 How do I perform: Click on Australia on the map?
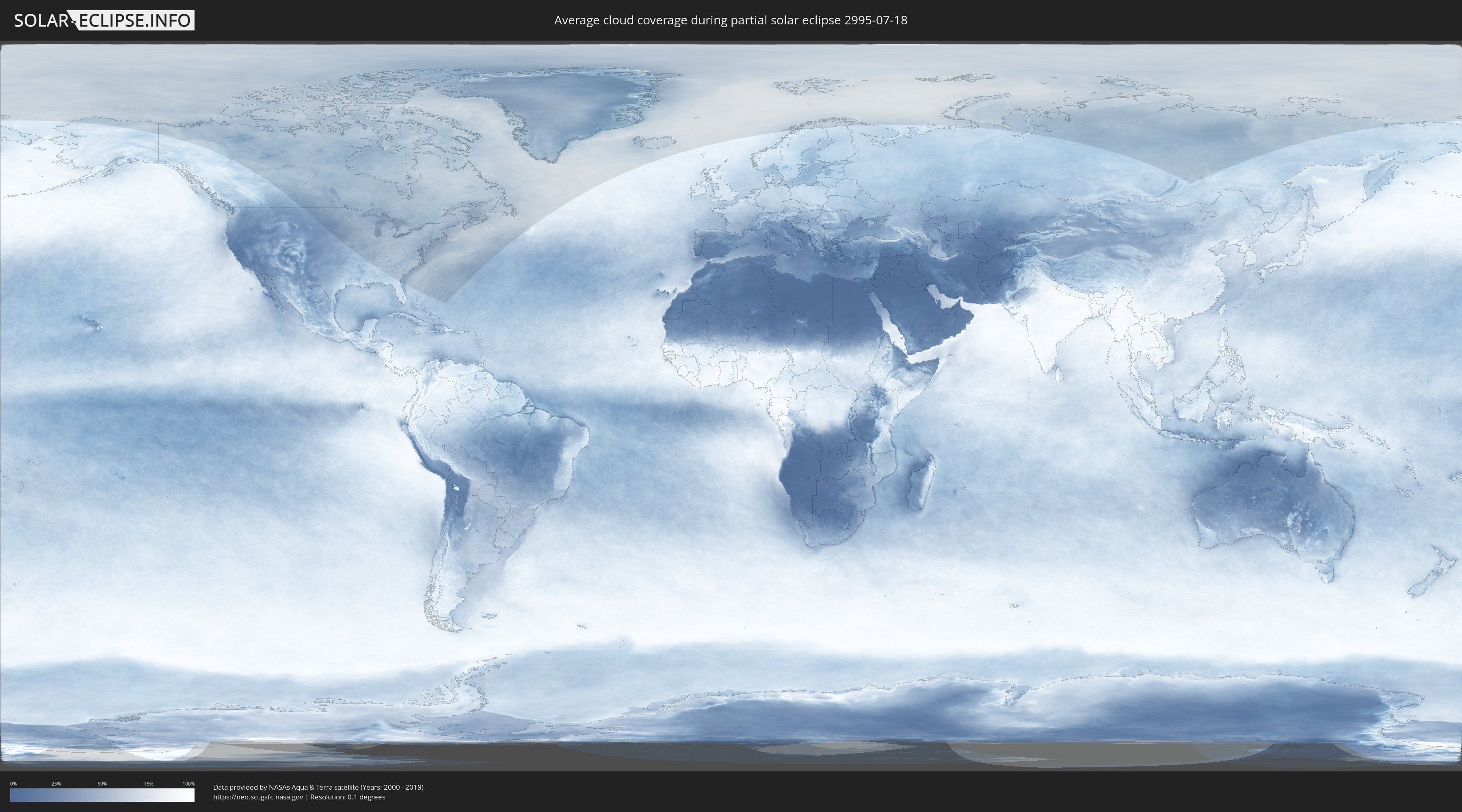tap(1271, 505)
